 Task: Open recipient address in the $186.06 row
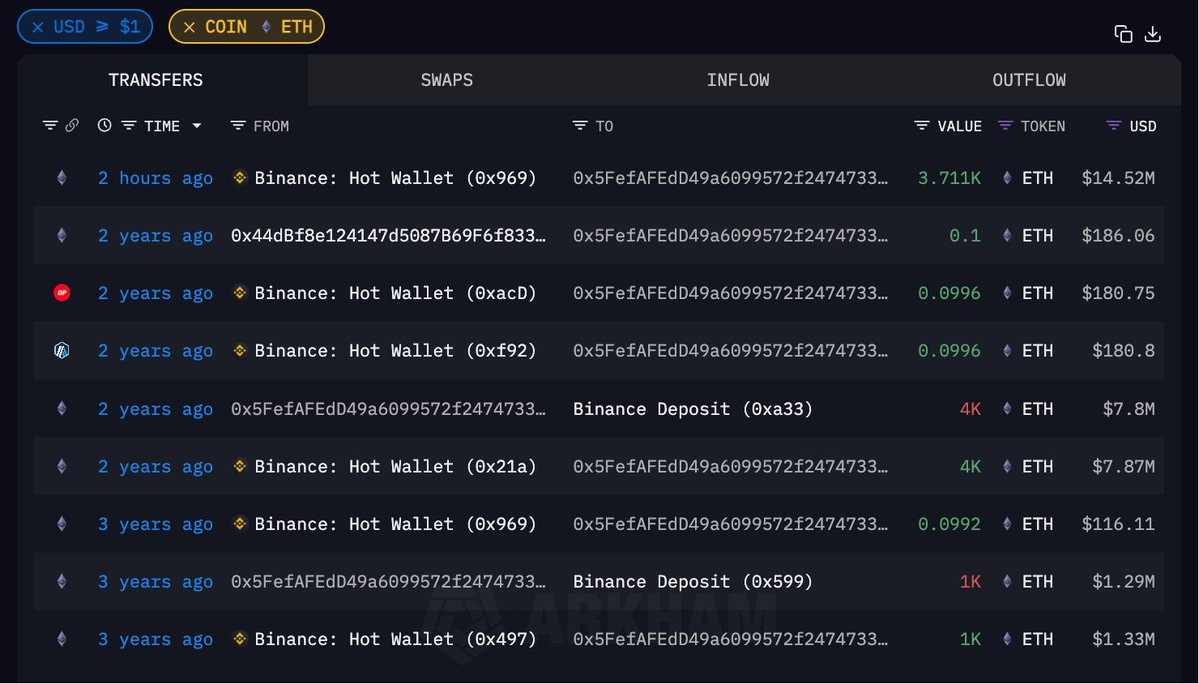[x=730, y=235]
